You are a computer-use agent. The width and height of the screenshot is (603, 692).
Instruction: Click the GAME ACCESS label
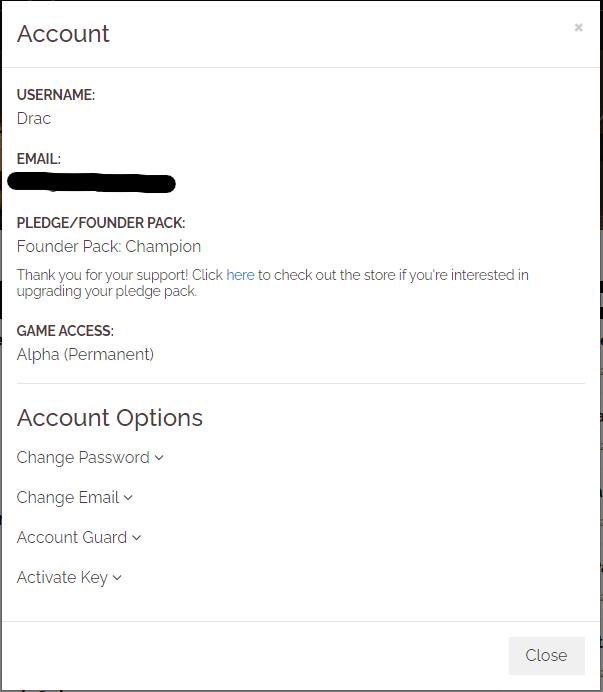[x=65, y=331]
